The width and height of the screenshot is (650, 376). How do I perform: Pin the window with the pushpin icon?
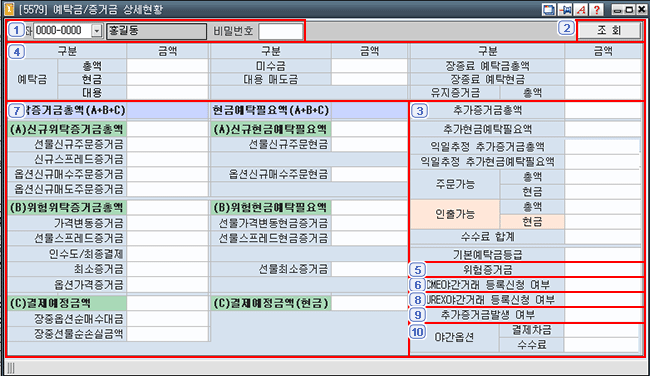pos(565,9)
